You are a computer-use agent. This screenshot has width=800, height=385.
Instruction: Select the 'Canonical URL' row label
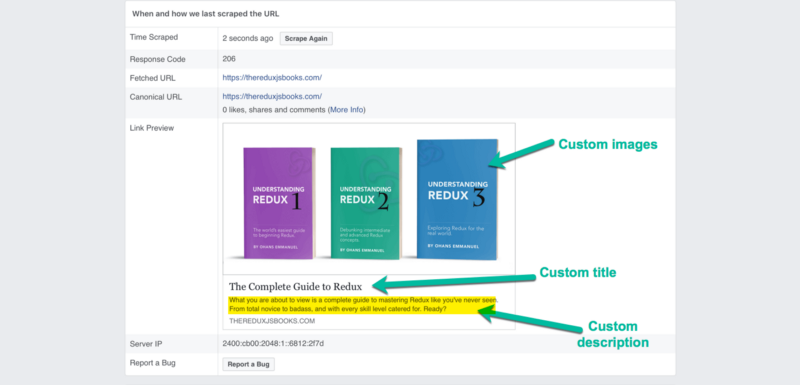(x=156, y=97)
